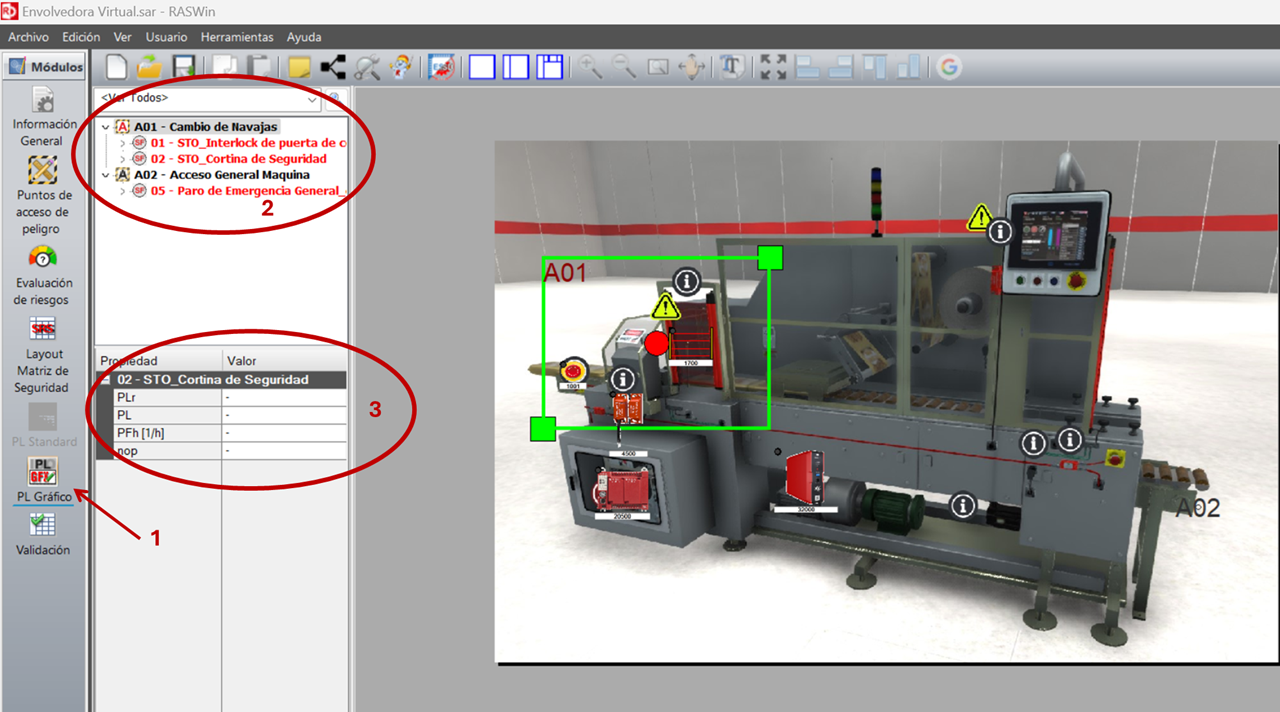Viewport: 1280px width, 712px height.
Task: Click the green handle at the A01 zone's top-right corner
Action: (770, 257)
